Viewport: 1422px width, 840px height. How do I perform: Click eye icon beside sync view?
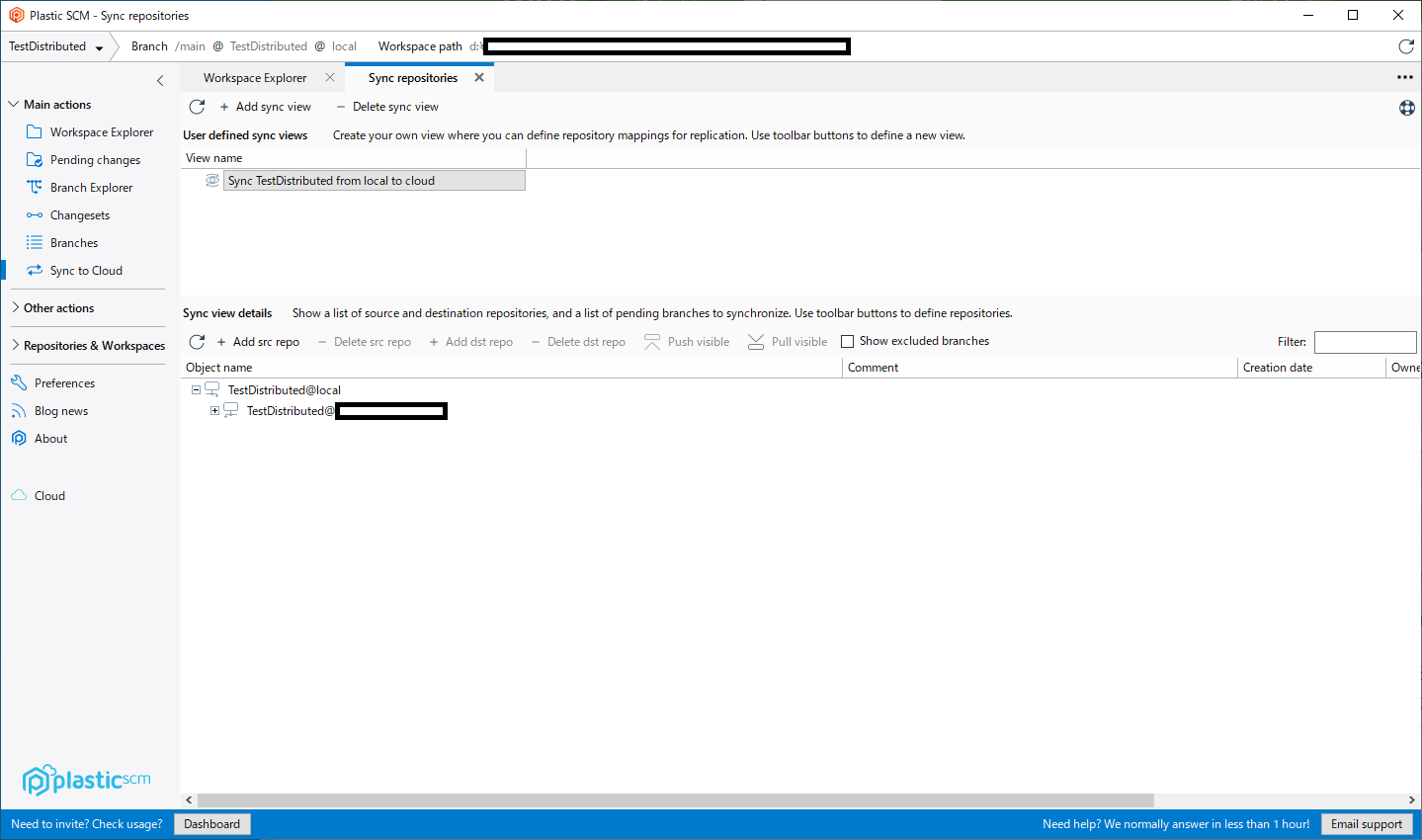[x=212, y=180]
